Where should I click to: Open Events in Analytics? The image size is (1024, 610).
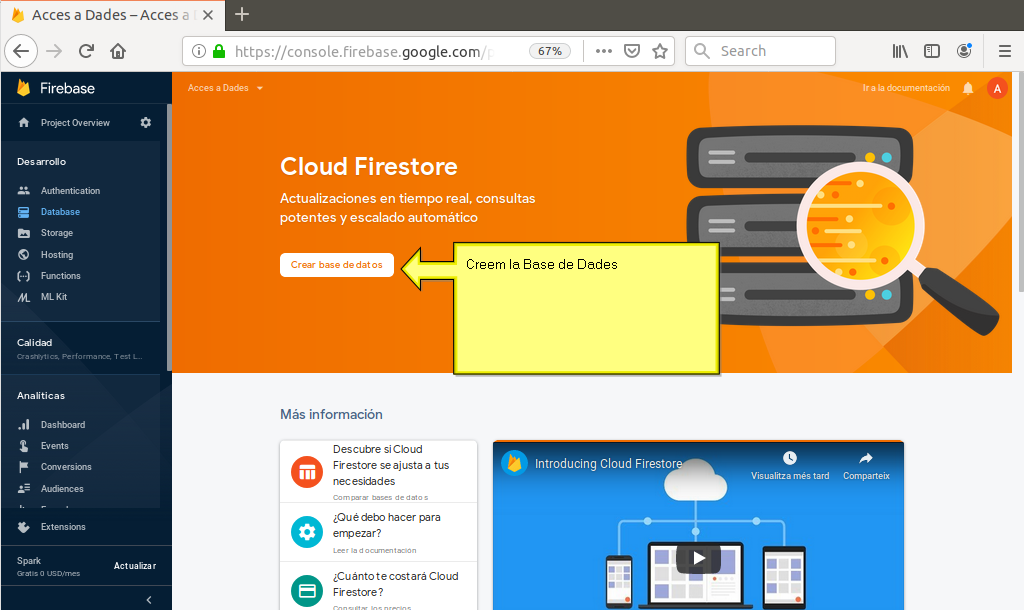(54, 445)
